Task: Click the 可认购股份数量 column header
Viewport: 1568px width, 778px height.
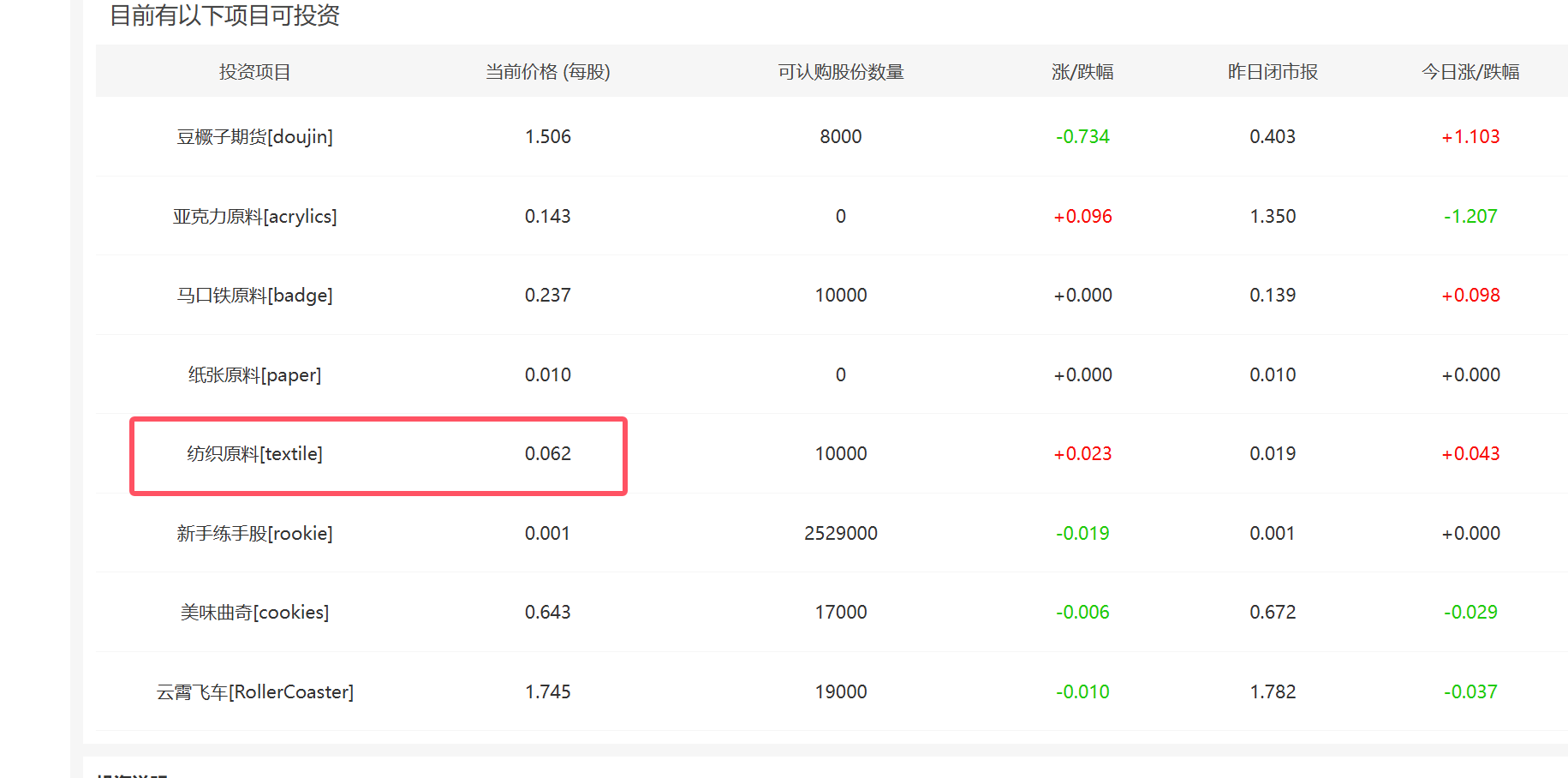Action: [841, 72]
